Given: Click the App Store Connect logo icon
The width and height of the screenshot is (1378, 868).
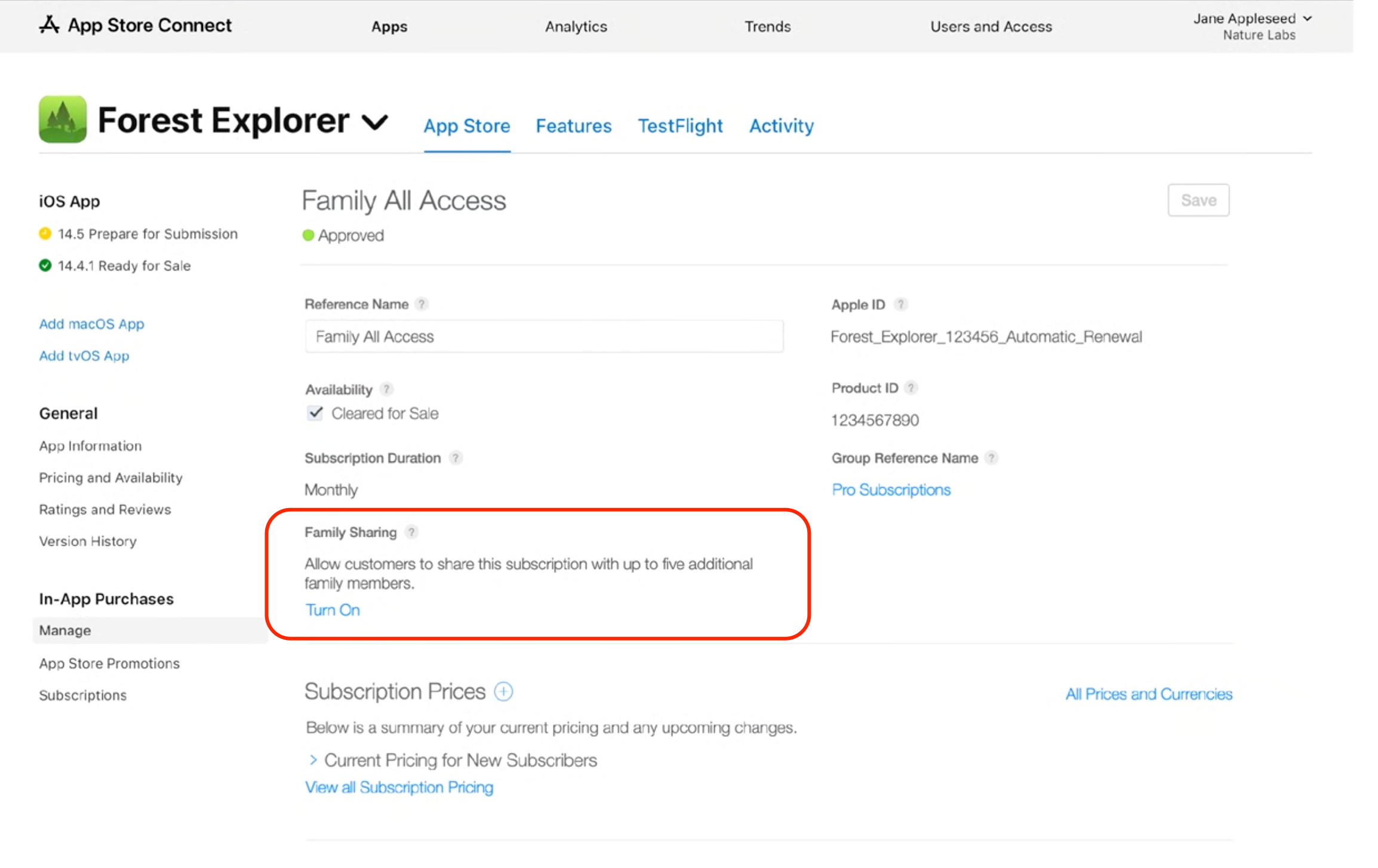Looking at the screenshot, I should coord(50,25).
